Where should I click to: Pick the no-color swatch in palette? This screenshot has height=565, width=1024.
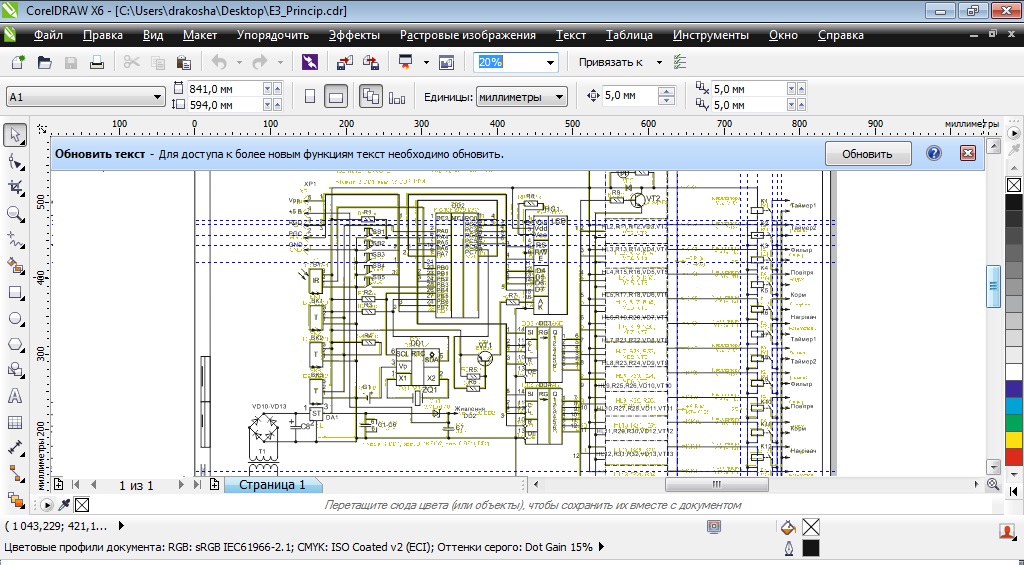point(1014,186)
